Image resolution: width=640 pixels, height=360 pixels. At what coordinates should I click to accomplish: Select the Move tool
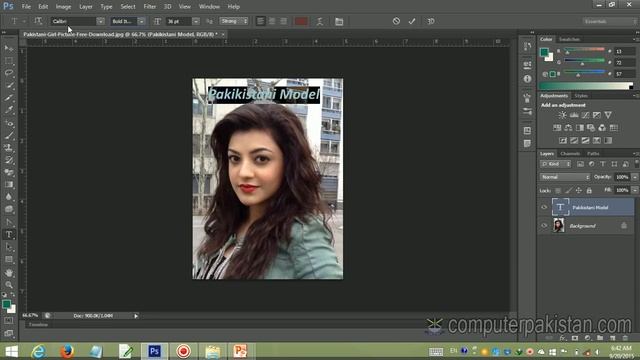pos(9,48)
